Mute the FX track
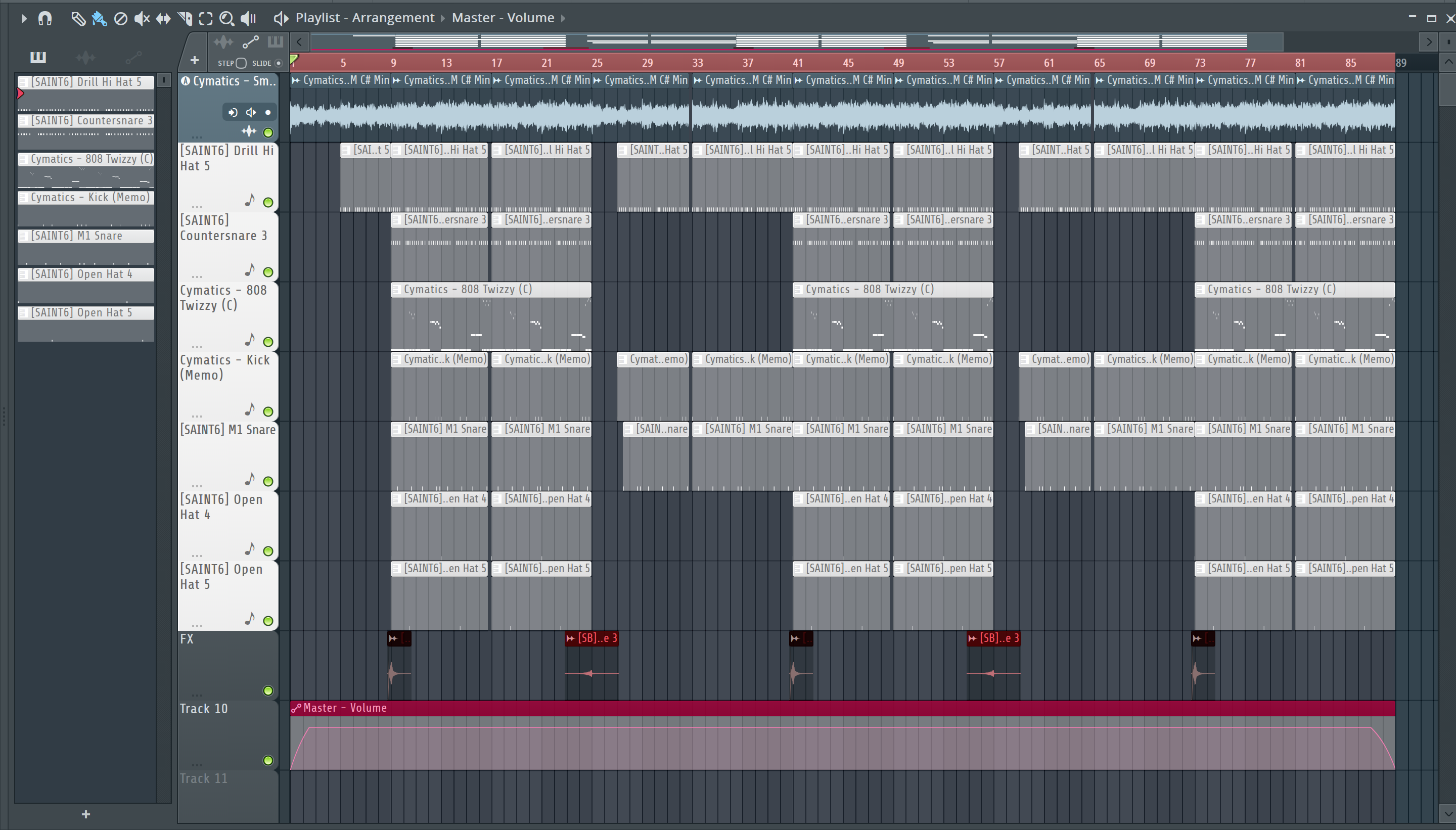The width and height of the screenshot is (1456, 830). [268, 691]
